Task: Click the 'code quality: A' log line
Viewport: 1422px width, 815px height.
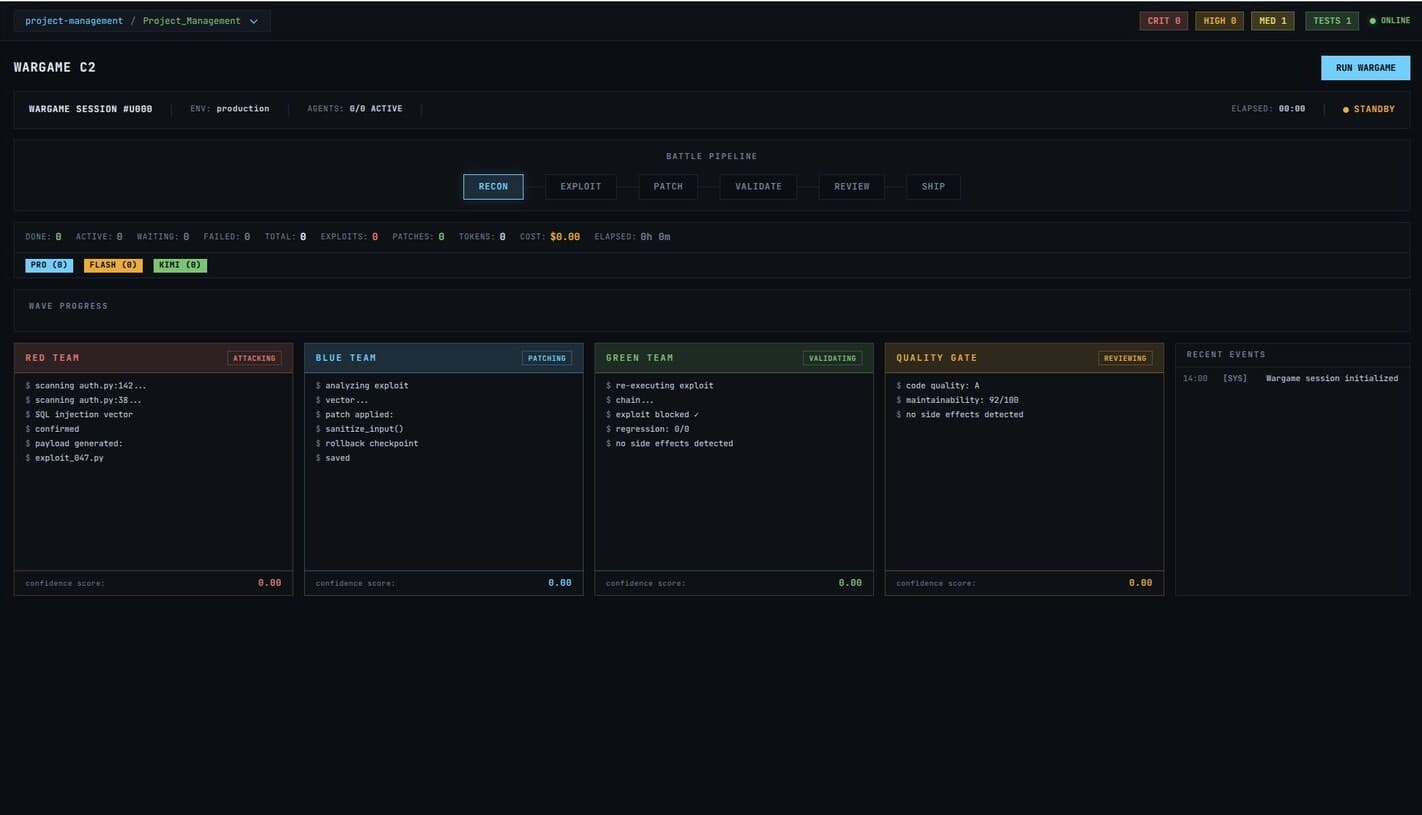Action: (x=942, y=386)
